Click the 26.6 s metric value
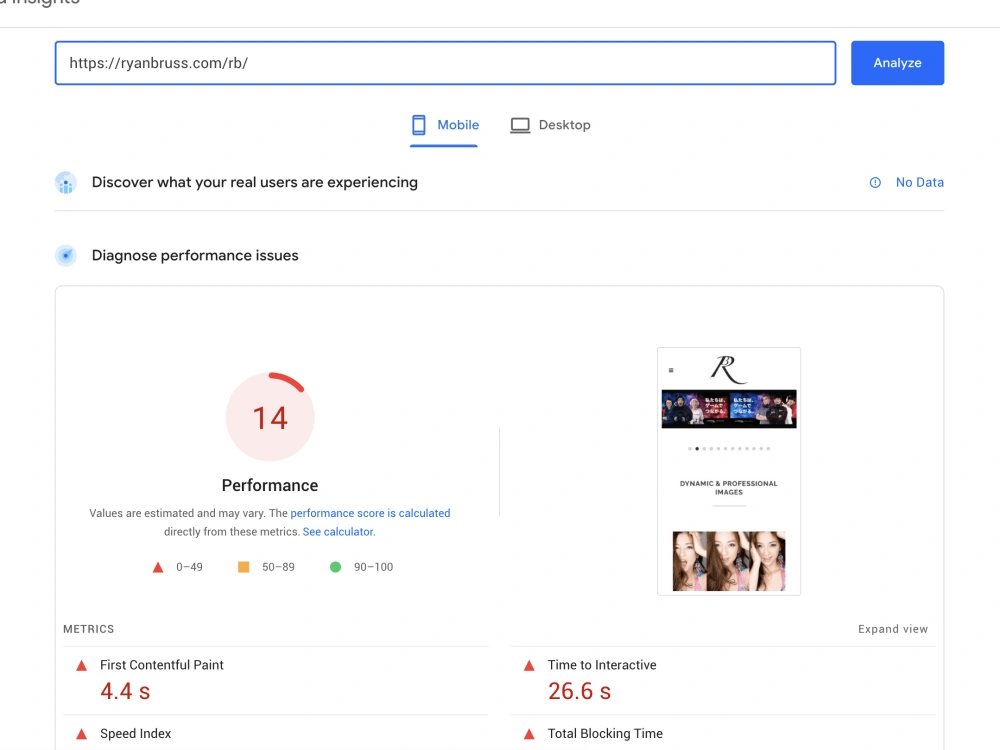Image resolution: width=1000 pixels, height=750 pixels. pos(579,691)
